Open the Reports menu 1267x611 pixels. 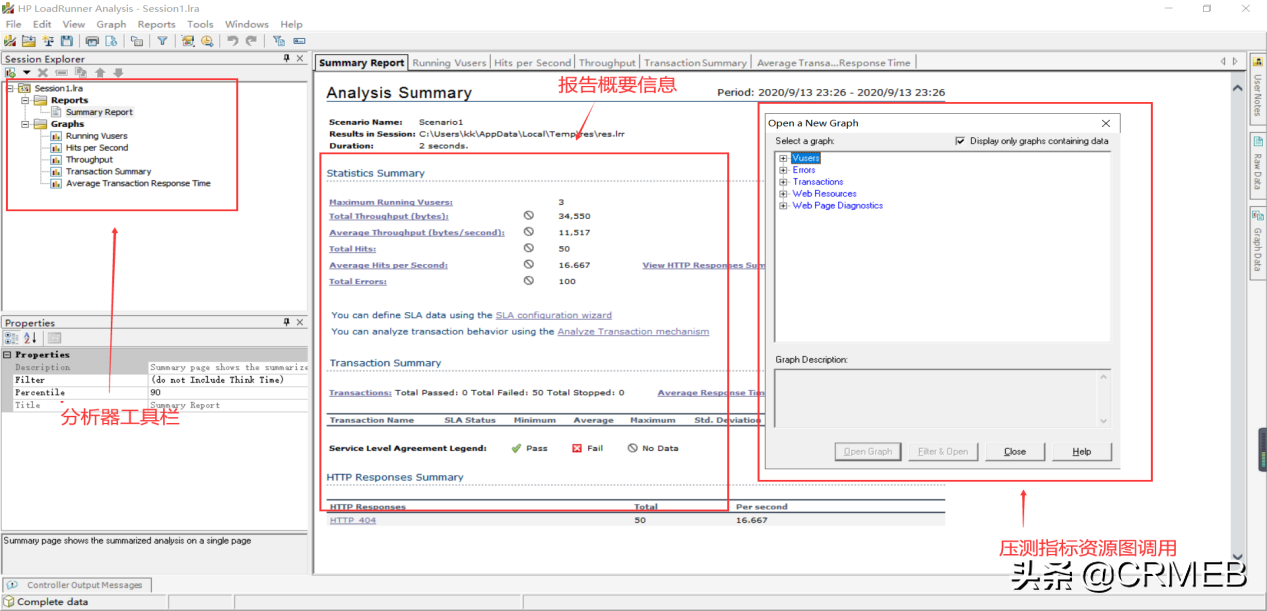[x=156, y=24]
